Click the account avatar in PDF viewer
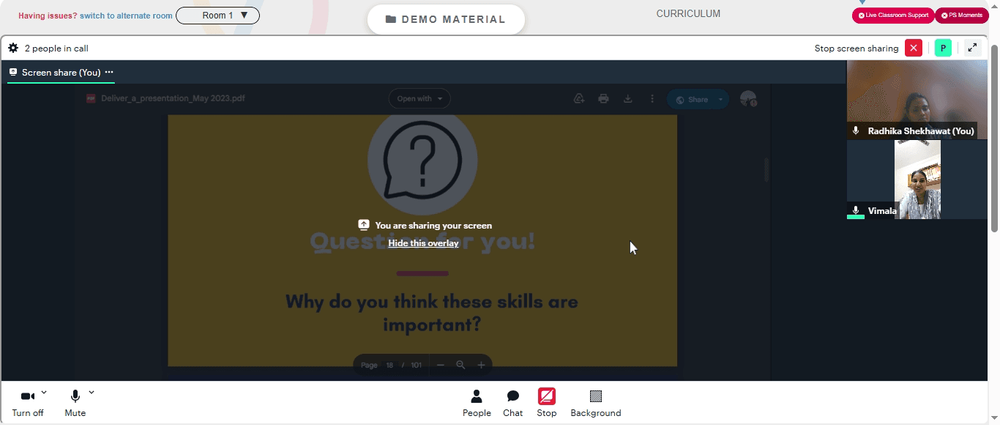This screenshot has width=1000, height=425. pyautogui.click(x=748, y=99)
